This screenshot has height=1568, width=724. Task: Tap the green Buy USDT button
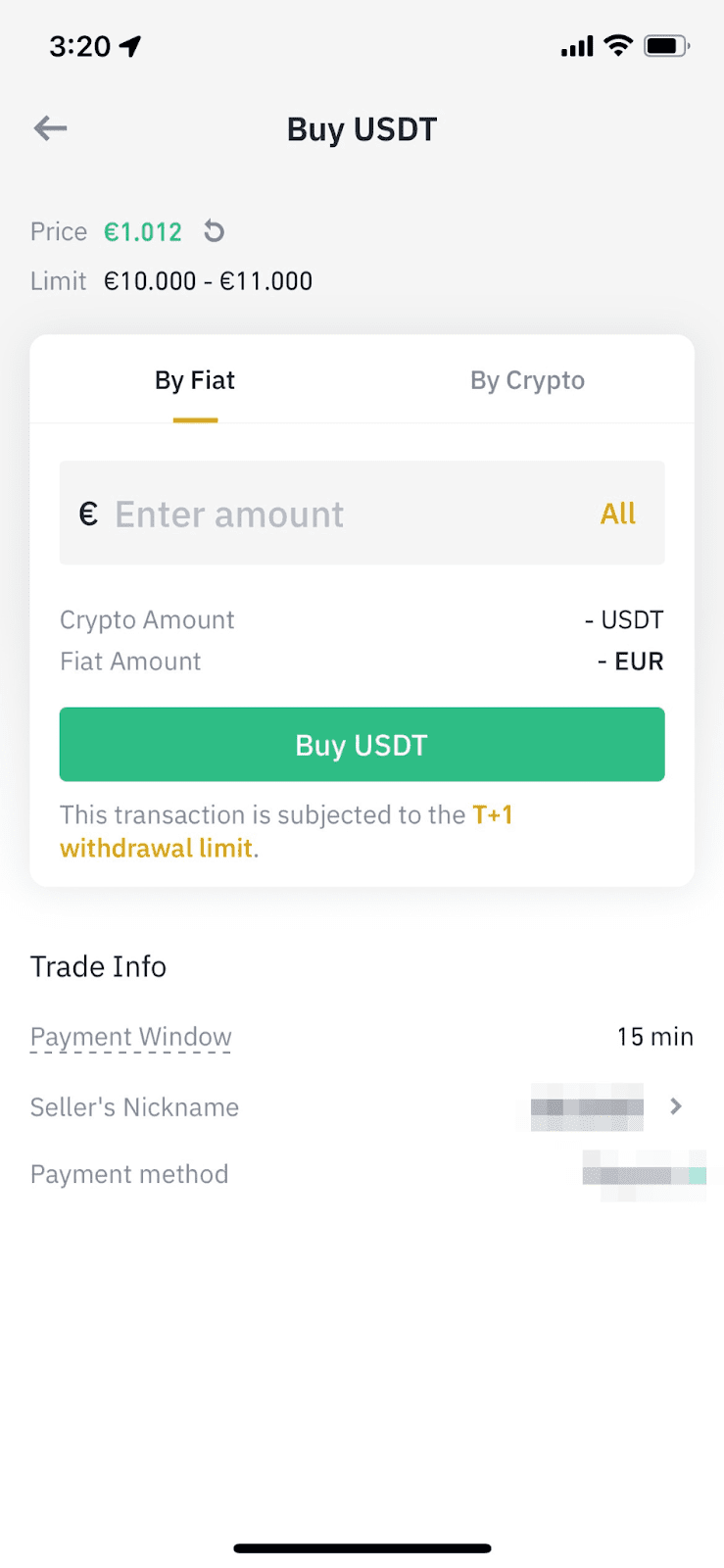(362, 745)
